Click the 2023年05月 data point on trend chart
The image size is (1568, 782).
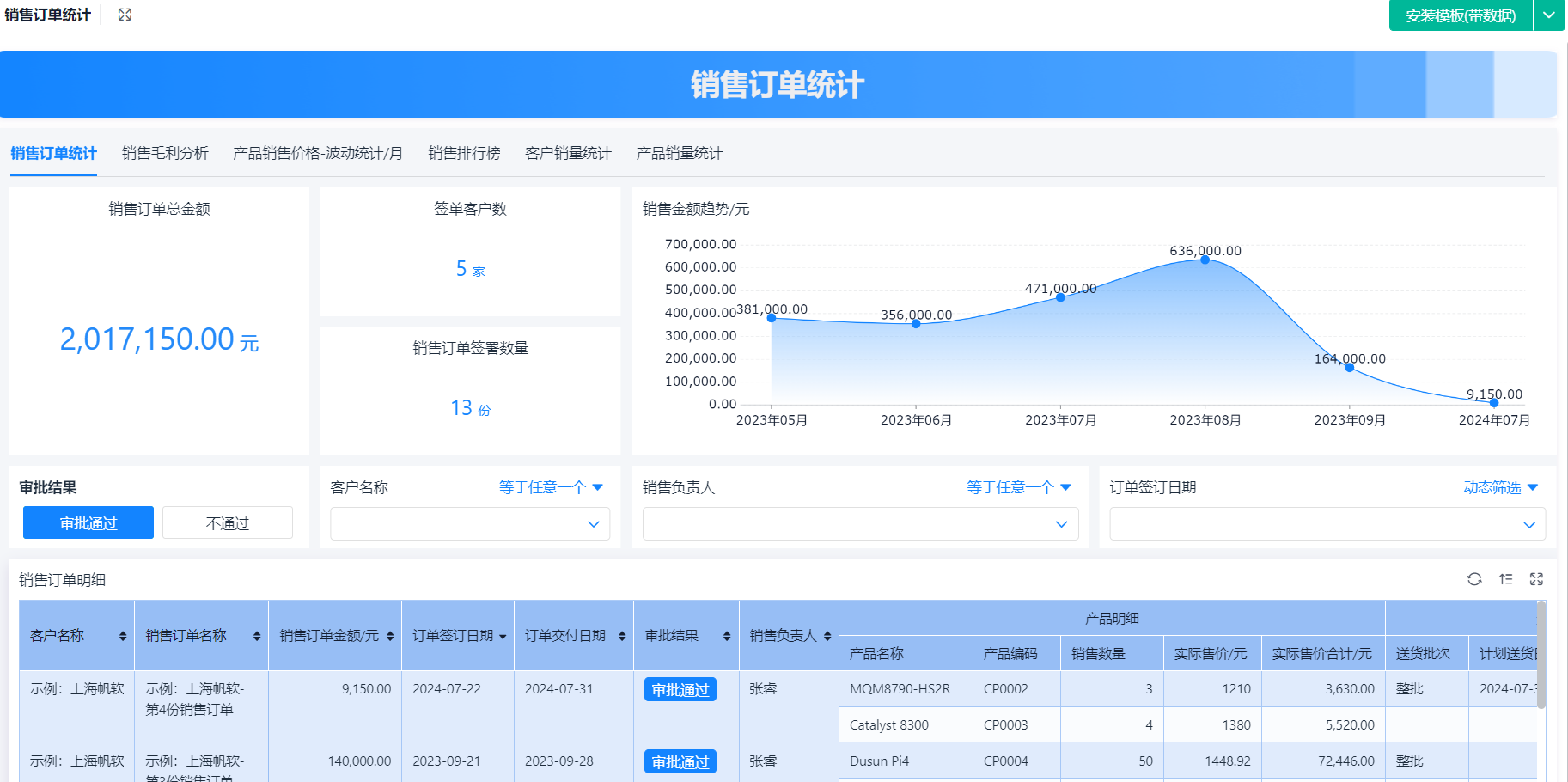772,318
